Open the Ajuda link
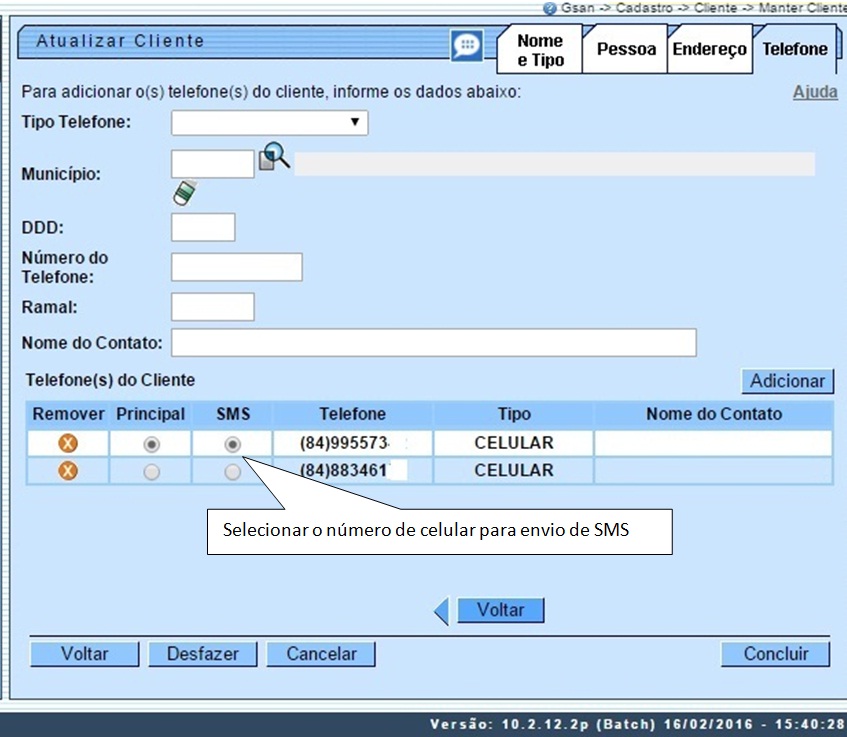The width and height of the screenshot is (847, 737). click(814, 91)
